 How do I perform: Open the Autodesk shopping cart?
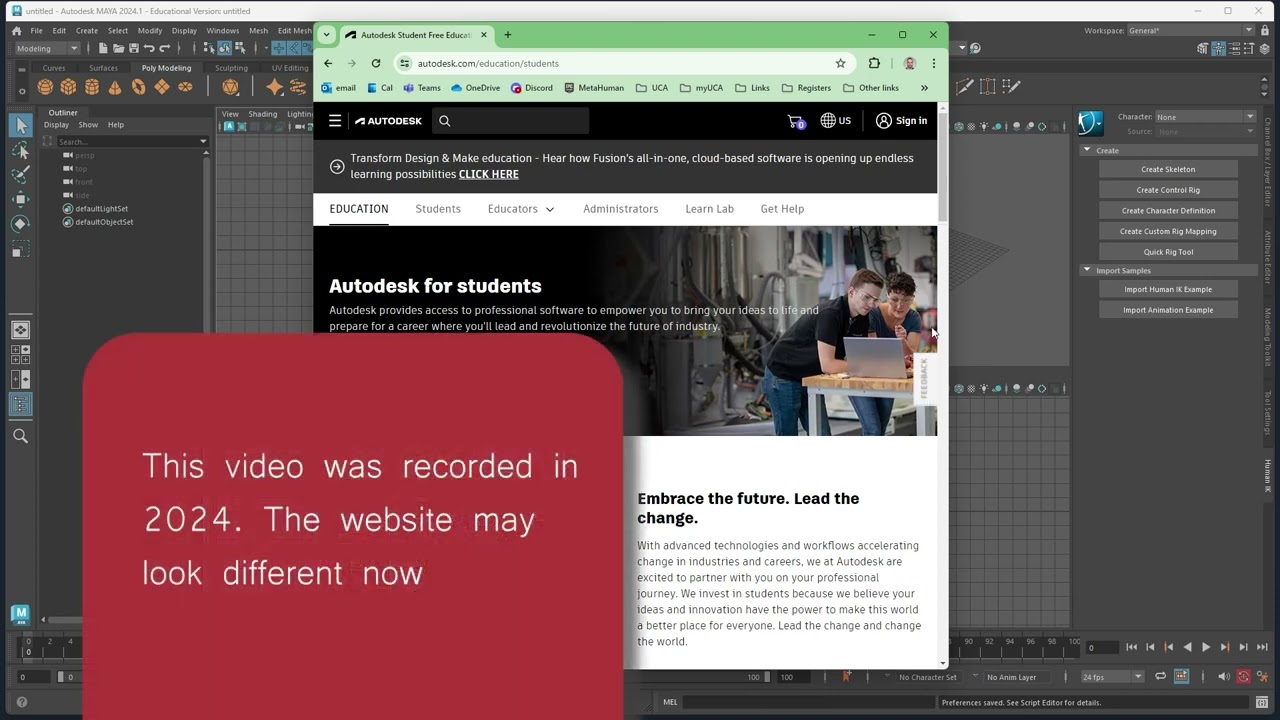(796, 121)
